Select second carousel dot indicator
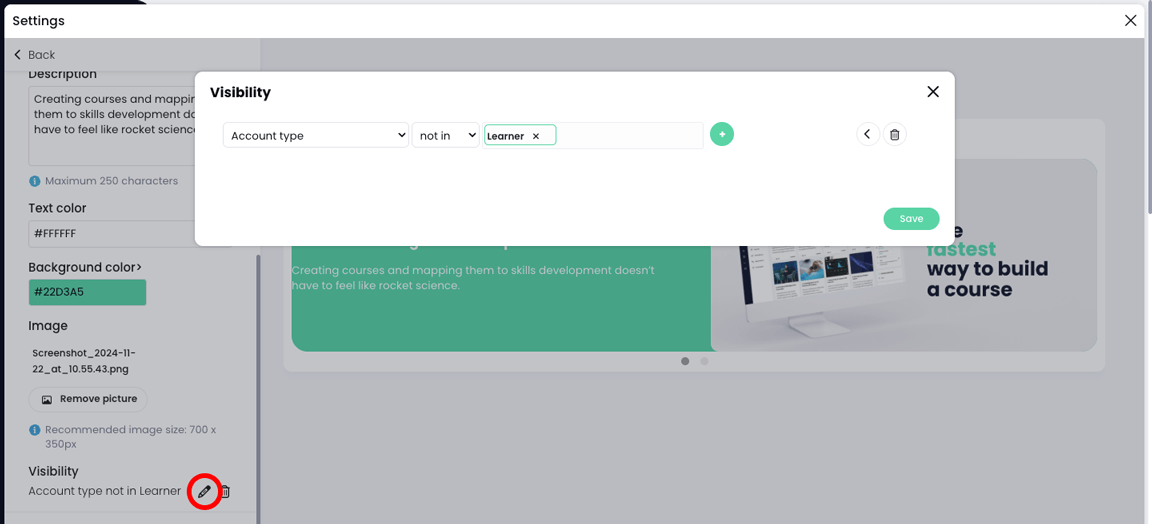The image size is (1152, 524). (x=704, y=361)
